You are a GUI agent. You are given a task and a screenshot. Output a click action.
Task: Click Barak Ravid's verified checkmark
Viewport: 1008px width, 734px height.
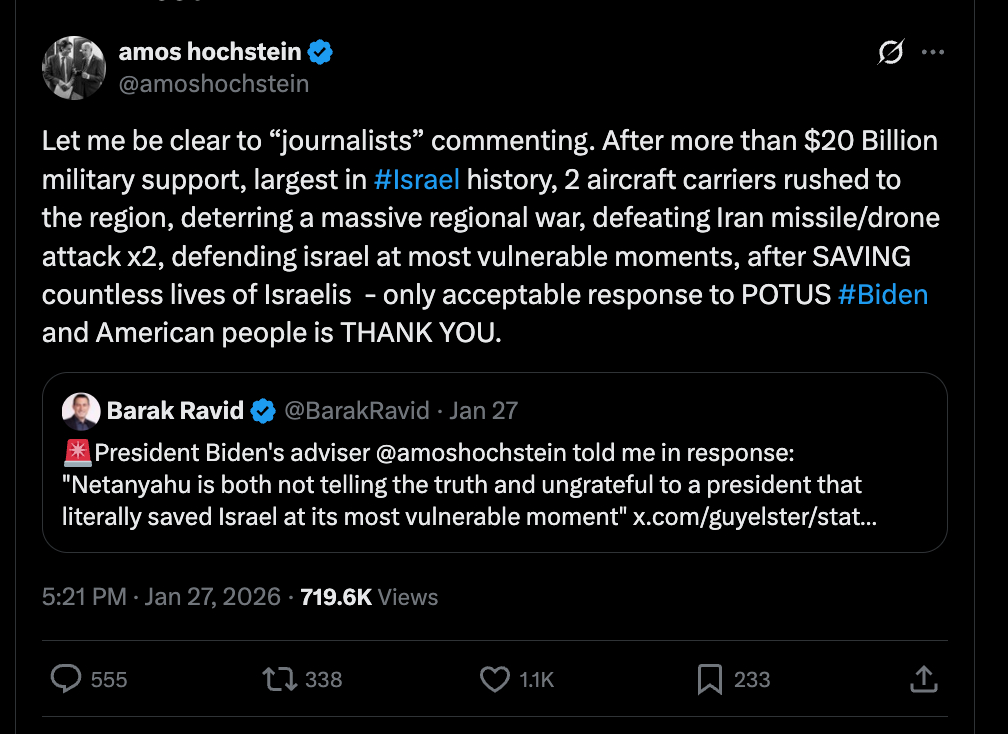263,410
